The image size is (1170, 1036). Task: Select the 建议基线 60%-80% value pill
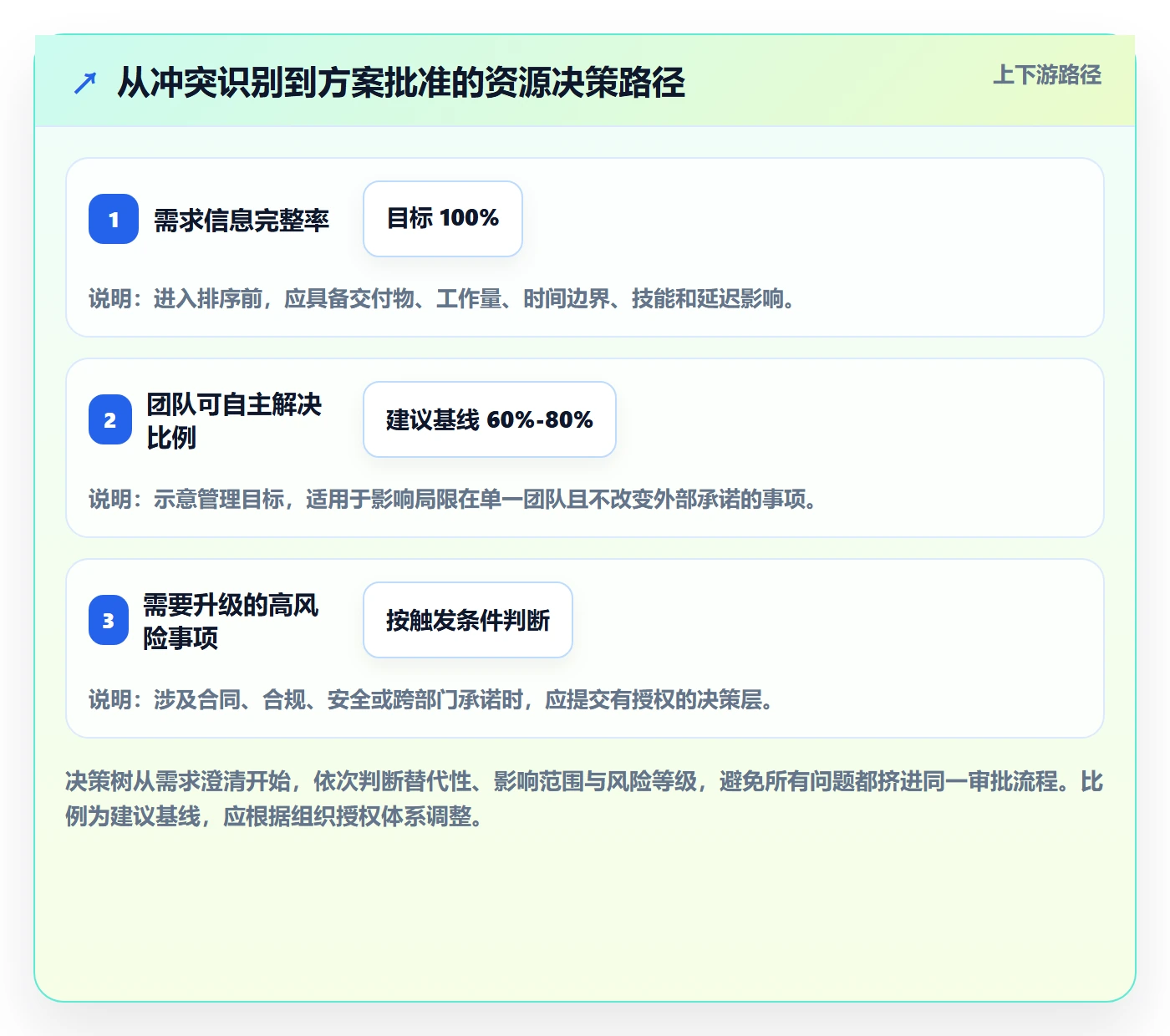click(490, 419)
